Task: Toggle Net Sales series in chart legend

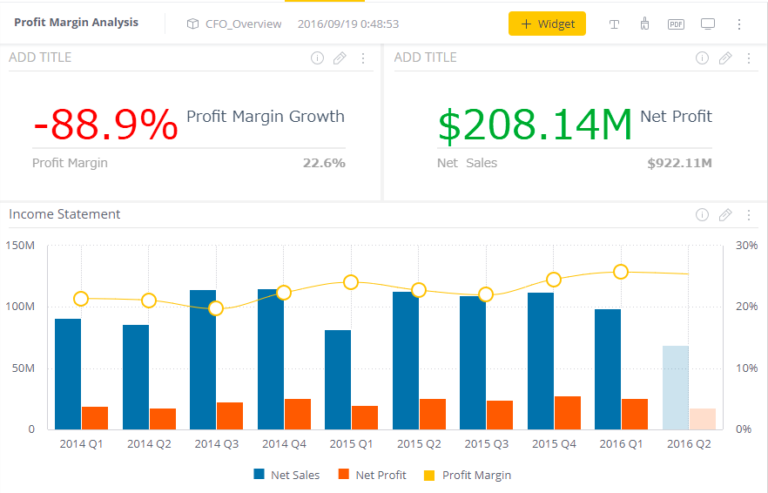Action: point(286,475)
